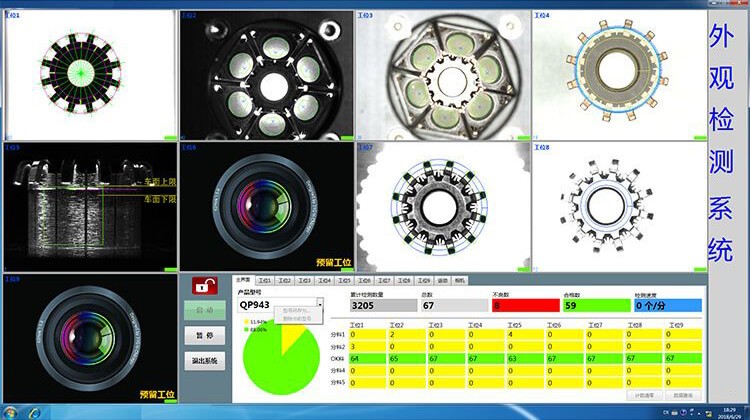Expand the QP943 product model dropdown
The width and height of the screenshot is (750, 420).
click(x=320, y=304)
